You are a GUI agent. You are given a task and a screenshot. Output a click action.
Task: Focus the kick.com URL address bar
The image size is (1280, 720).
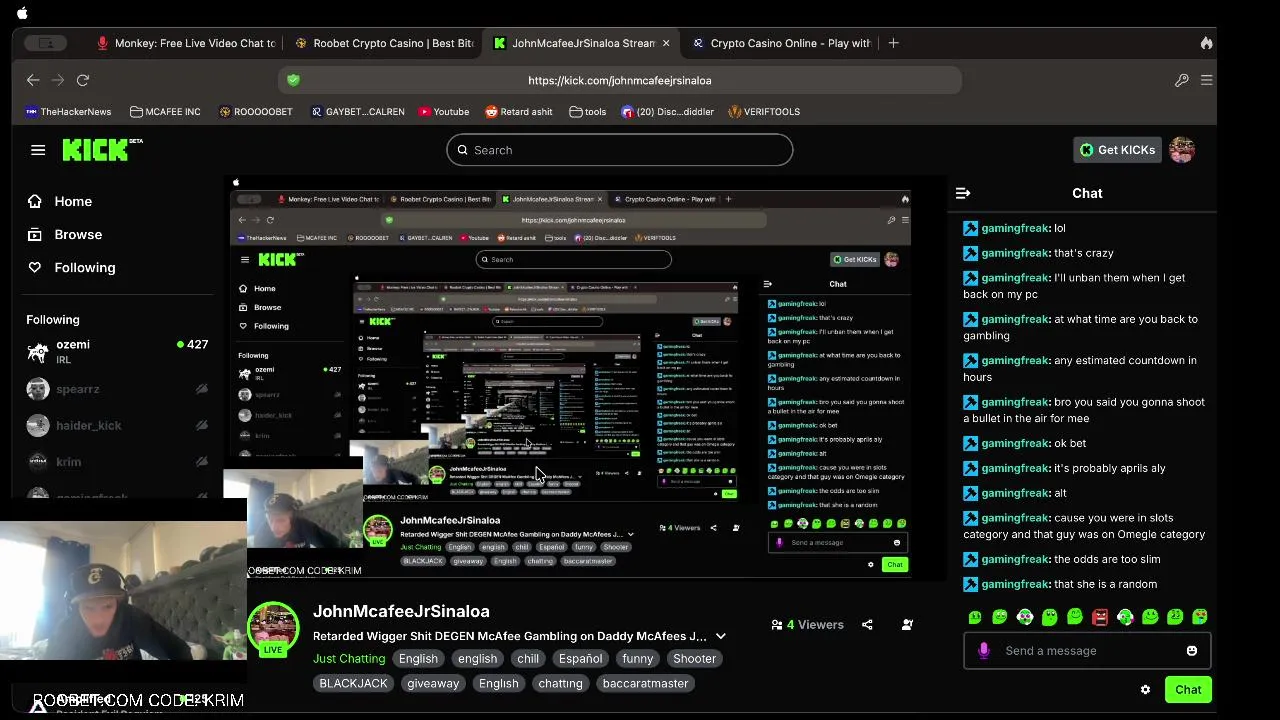[619, 80]
